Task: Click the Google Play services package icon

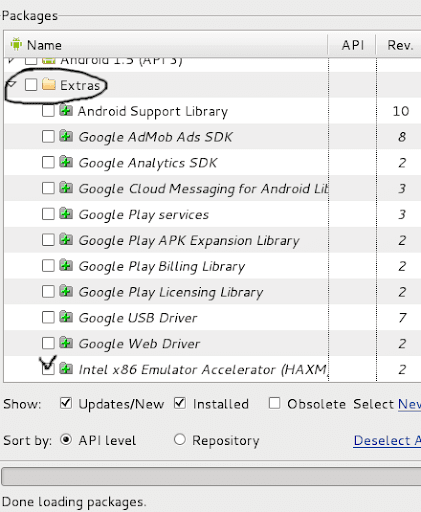Action: (66, 214)
